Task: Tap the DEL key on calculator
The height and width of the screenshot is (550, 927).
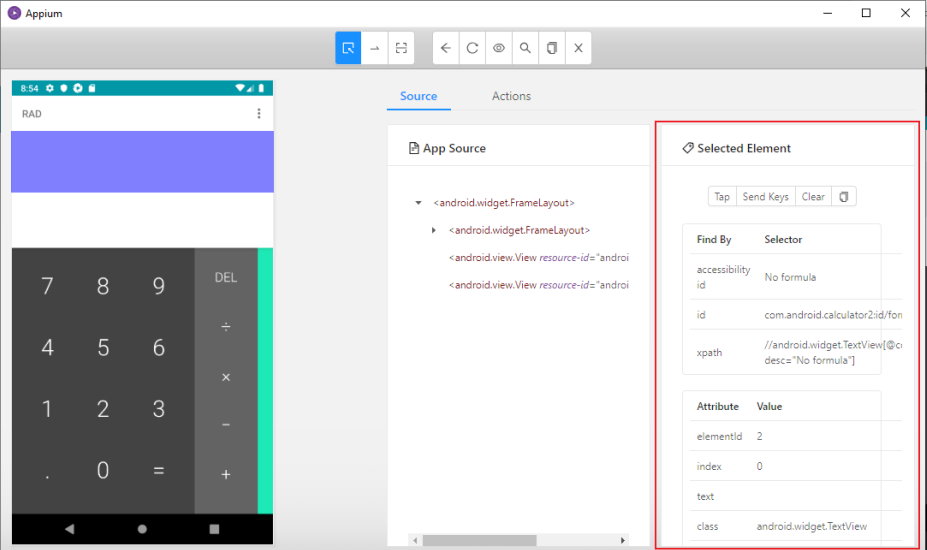Action: [226, 277]
